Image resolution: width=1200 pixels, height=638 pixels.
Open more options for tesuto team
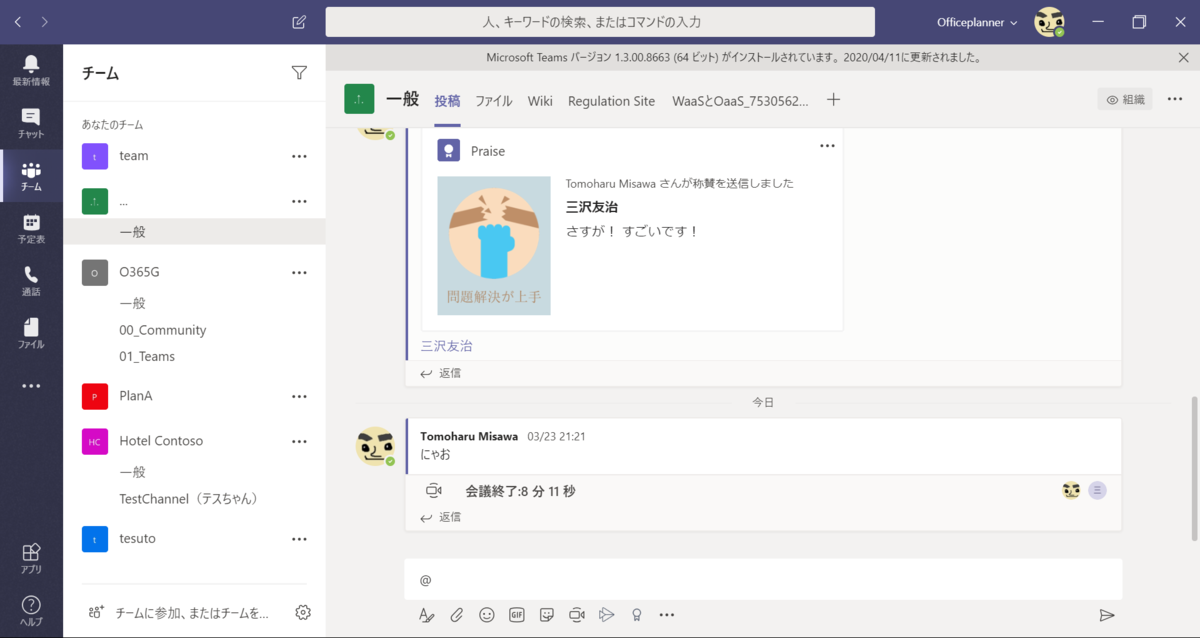point(299,539)
